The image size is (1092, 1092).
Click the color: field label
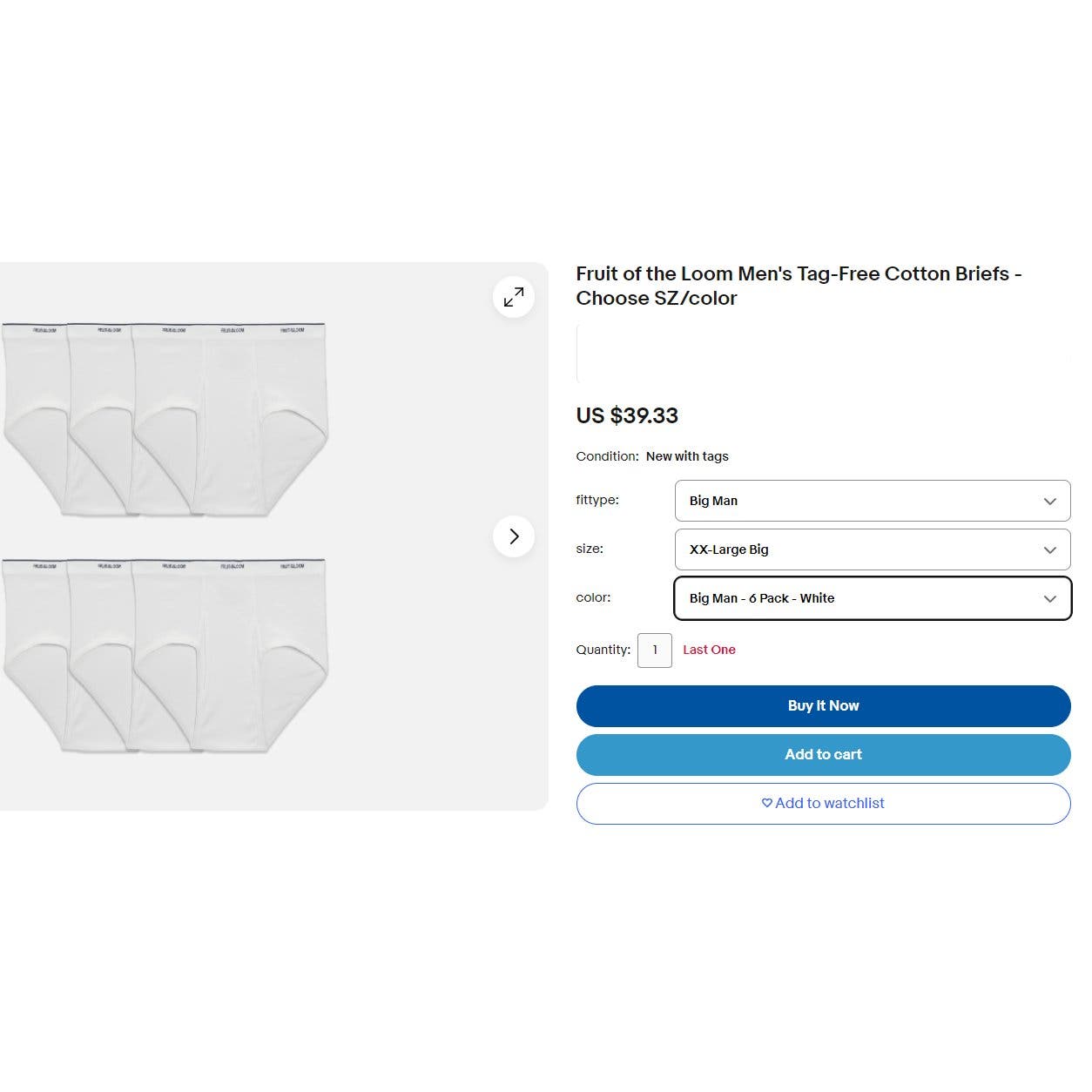coord(593,597)
